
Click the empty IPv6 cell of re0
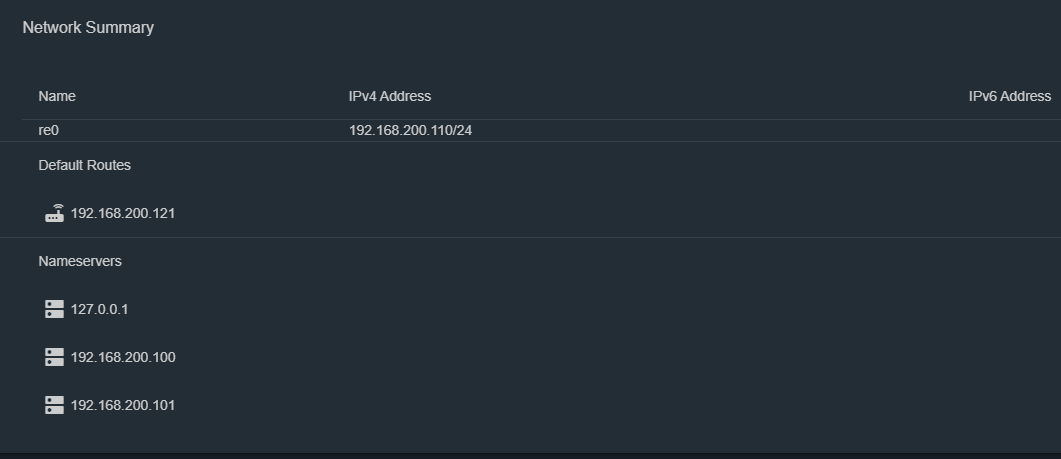point(1010,131)
